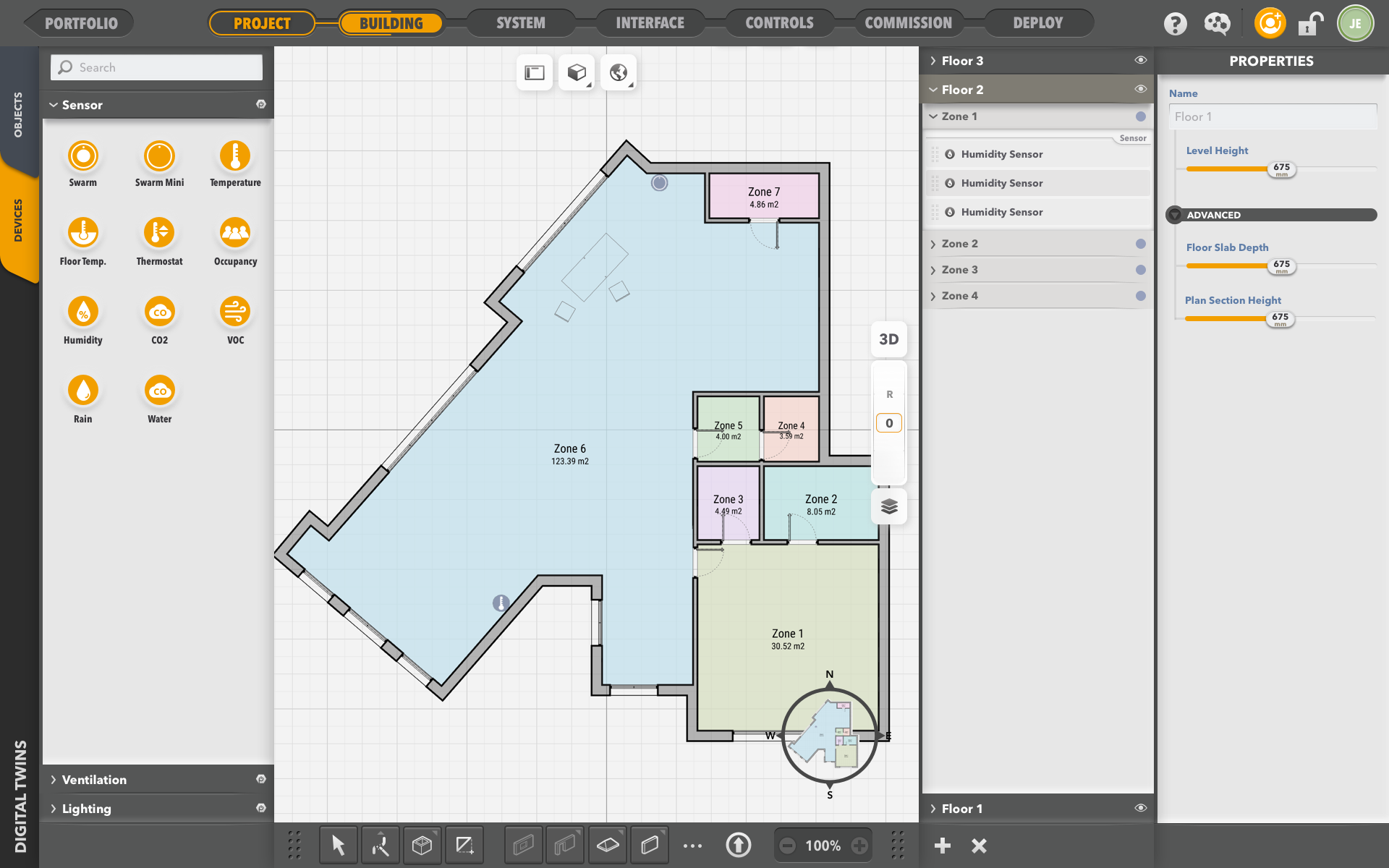Open the COMMISSION tab
This screenshot has height=868, width=1389.
(908, 23)
